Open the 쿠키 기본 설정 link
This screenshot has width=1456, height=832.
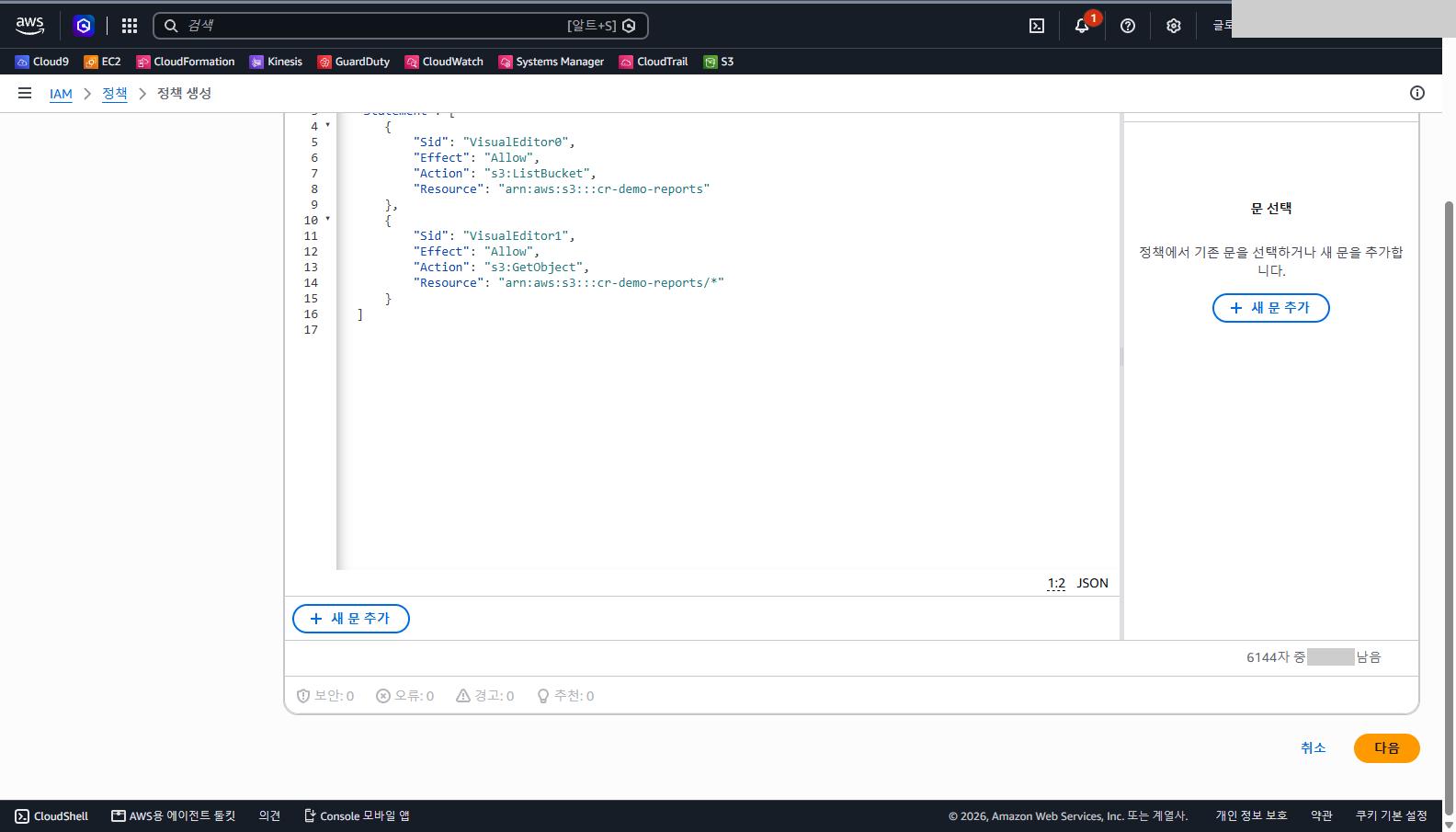[1392, 816]
